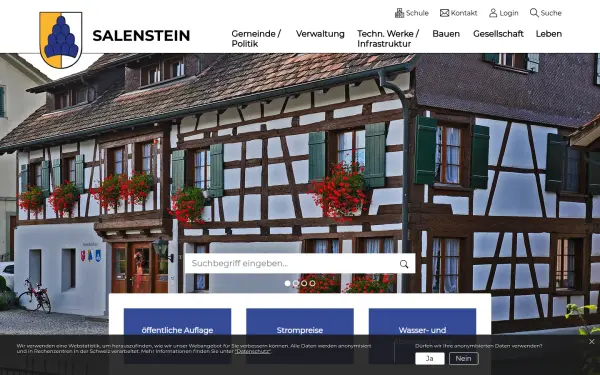Open the Bauen menu
600x375 pixels.
coord(446,34)
